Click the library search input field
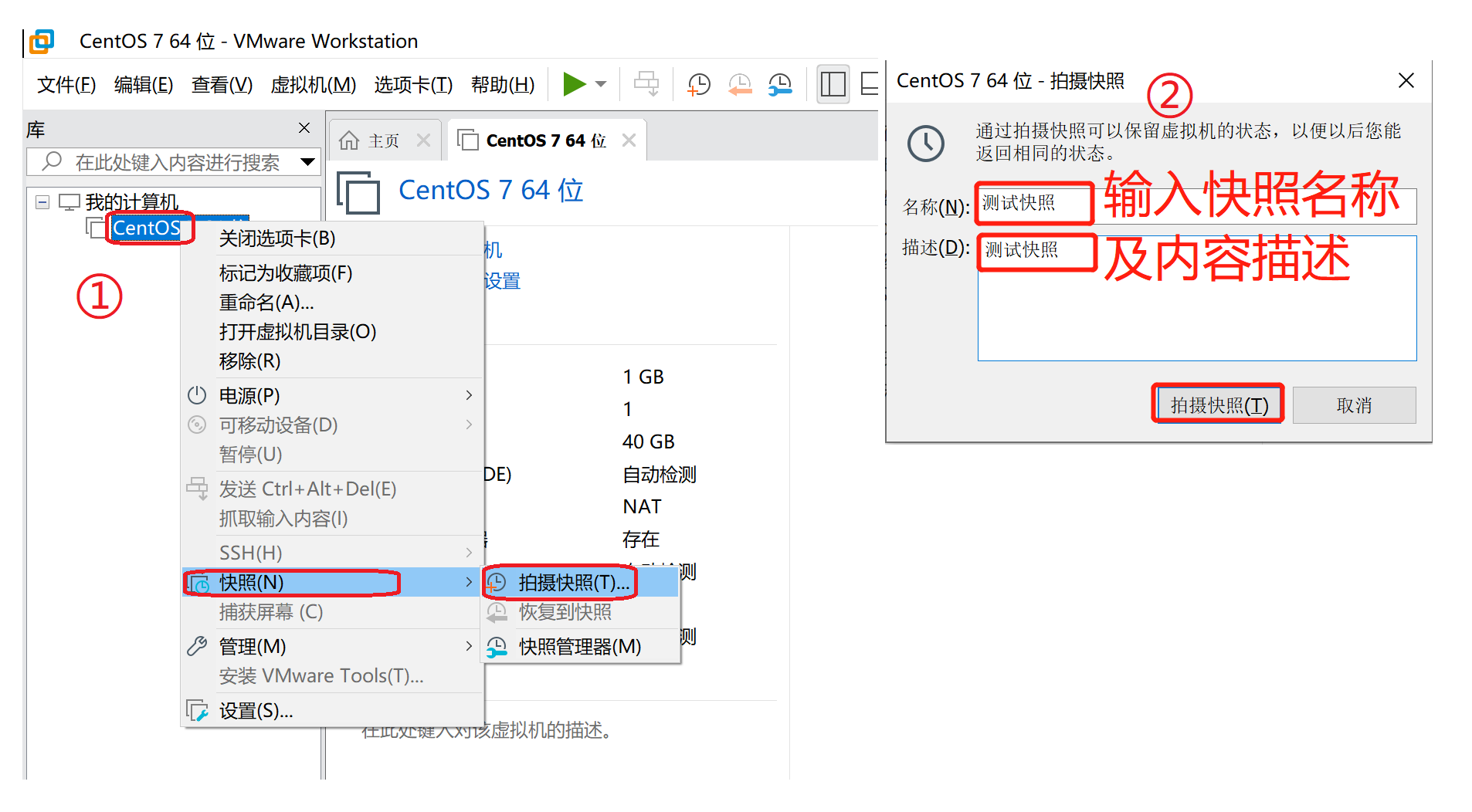Viewport: 1472px width, 812px height. click(173, 162)
